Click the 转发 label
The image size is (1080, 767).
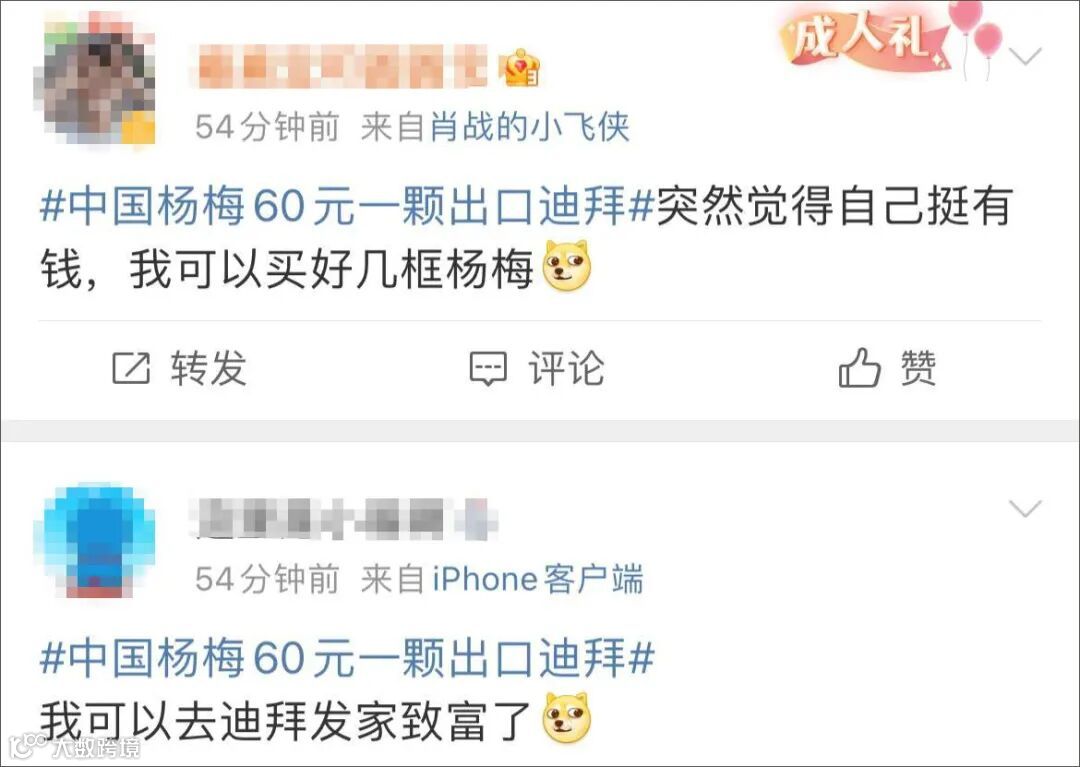[x=209, y=368]
